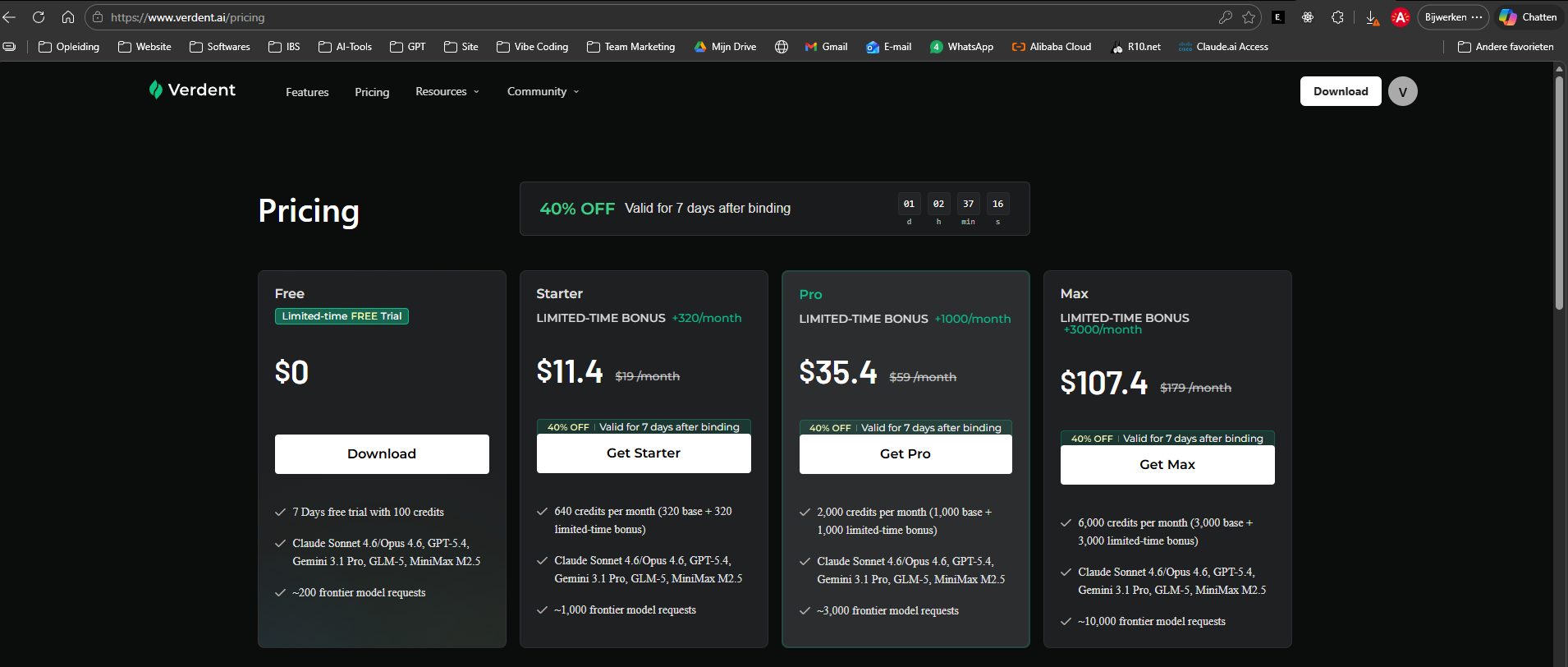Open the AI-Tools bookmarks folder

coord(345,47)
